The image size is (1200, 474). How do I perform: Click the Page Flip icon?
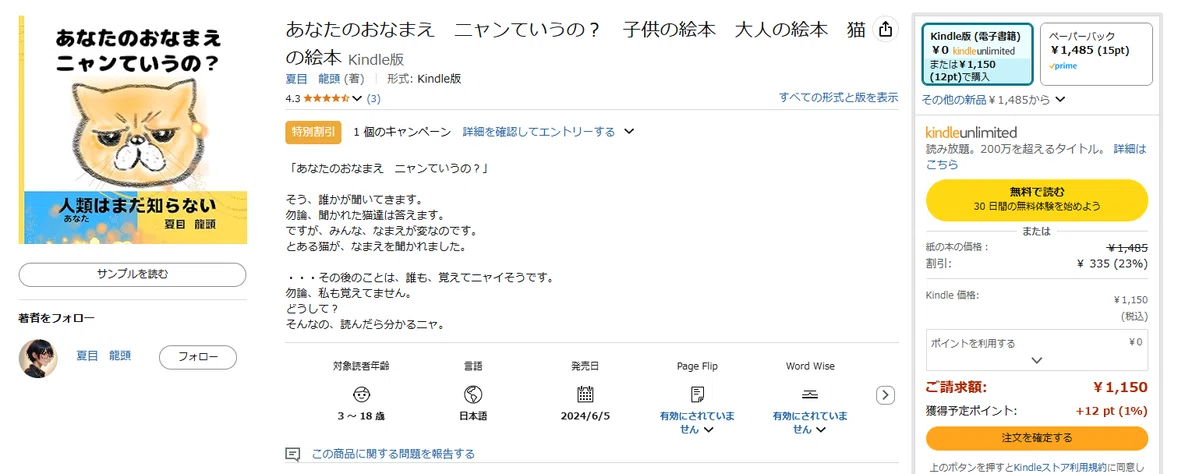tap(698, 394)
